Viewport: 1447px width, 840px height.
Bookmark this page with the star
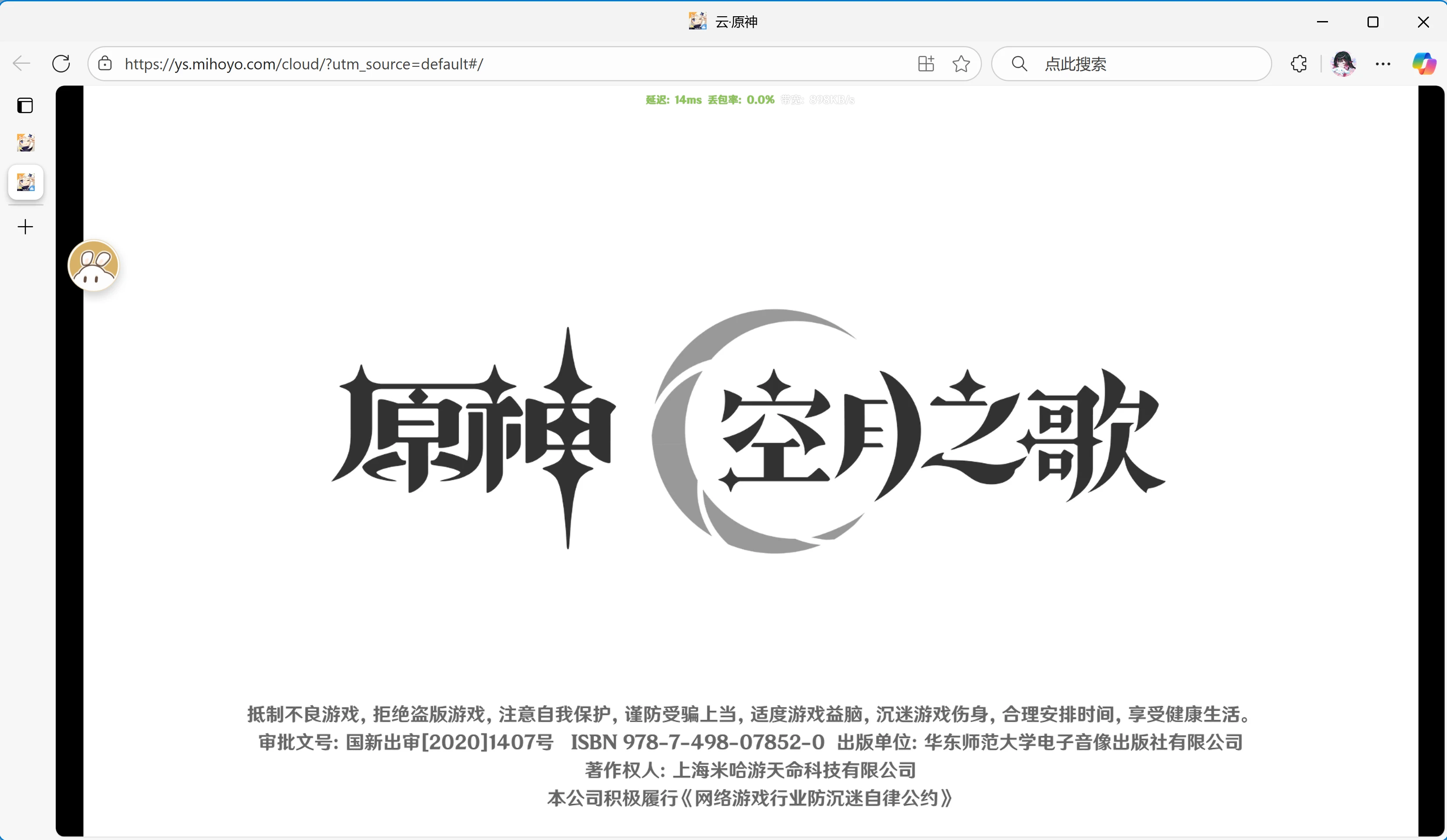tap(961, 63)
